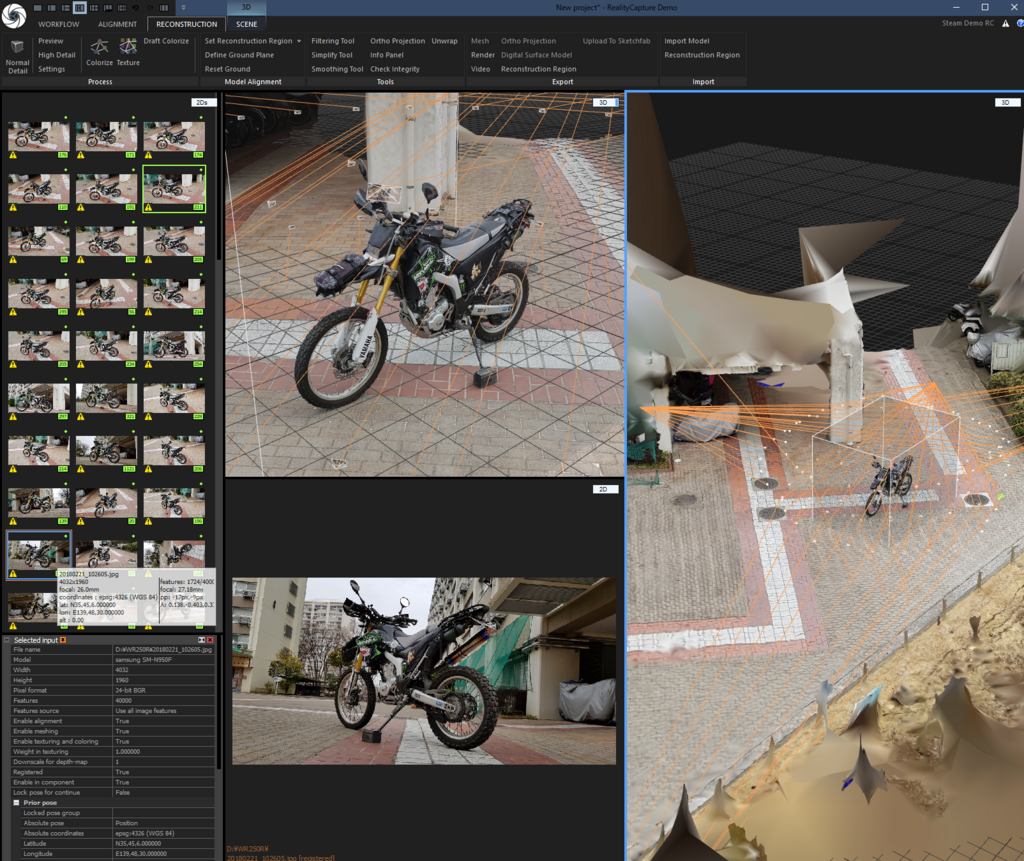1024x861 pixels.
Task: Open the orange dropdown beside Selected input
Action: (63, 640)
